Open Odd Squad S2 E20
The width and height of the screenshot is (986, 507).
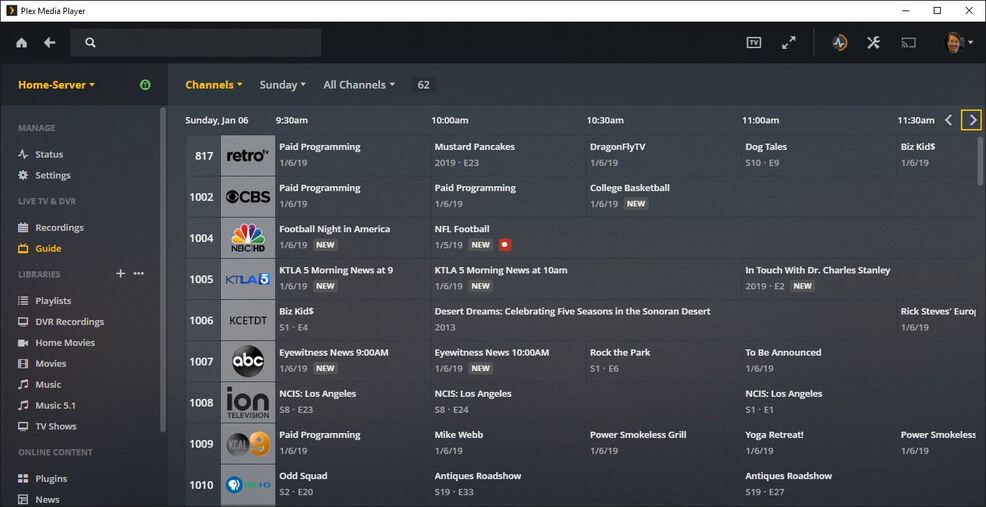click(x=353, y=484)
